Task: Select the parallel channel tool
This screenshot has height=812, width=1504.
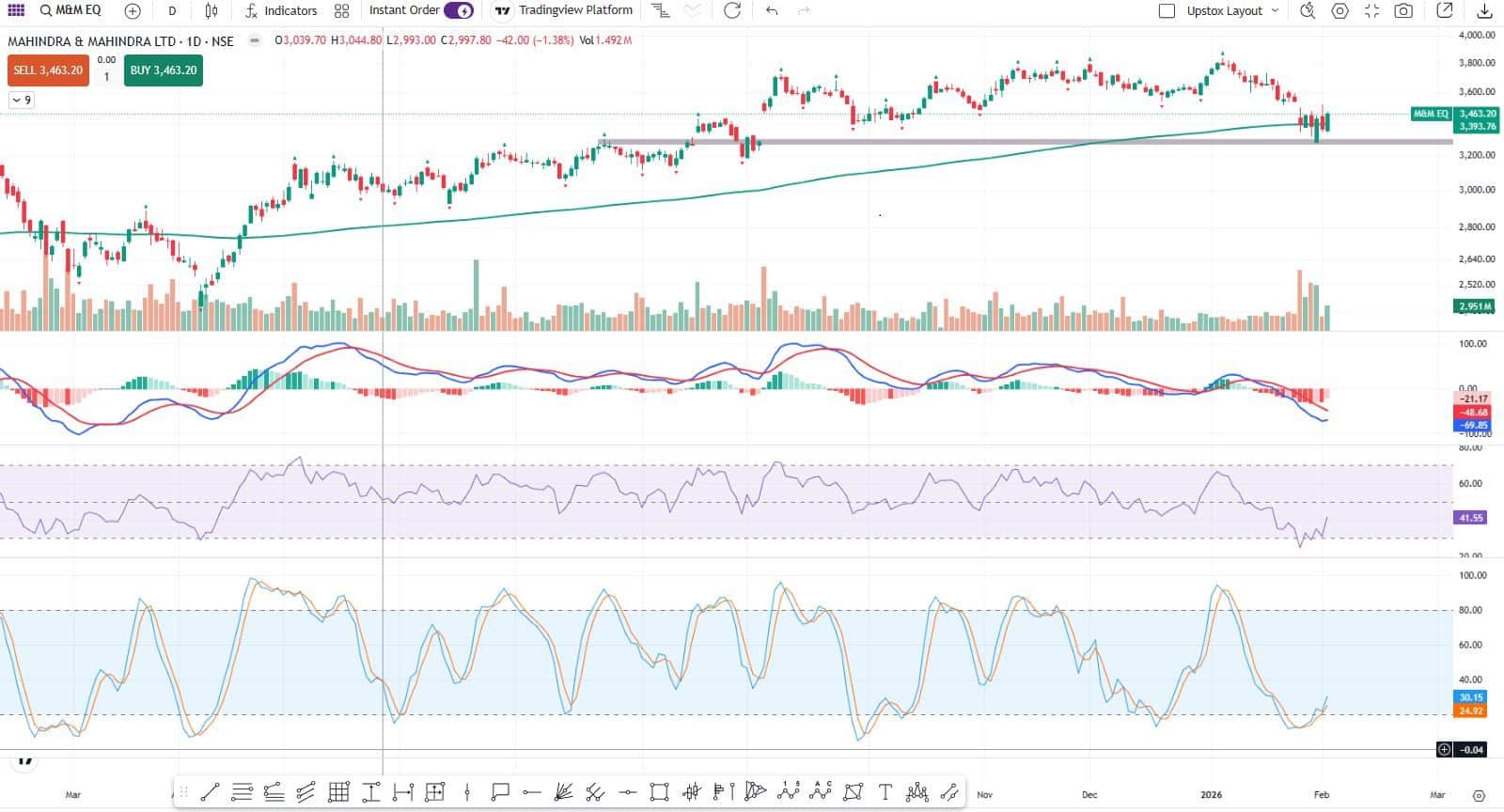Action: pos(305,792)
